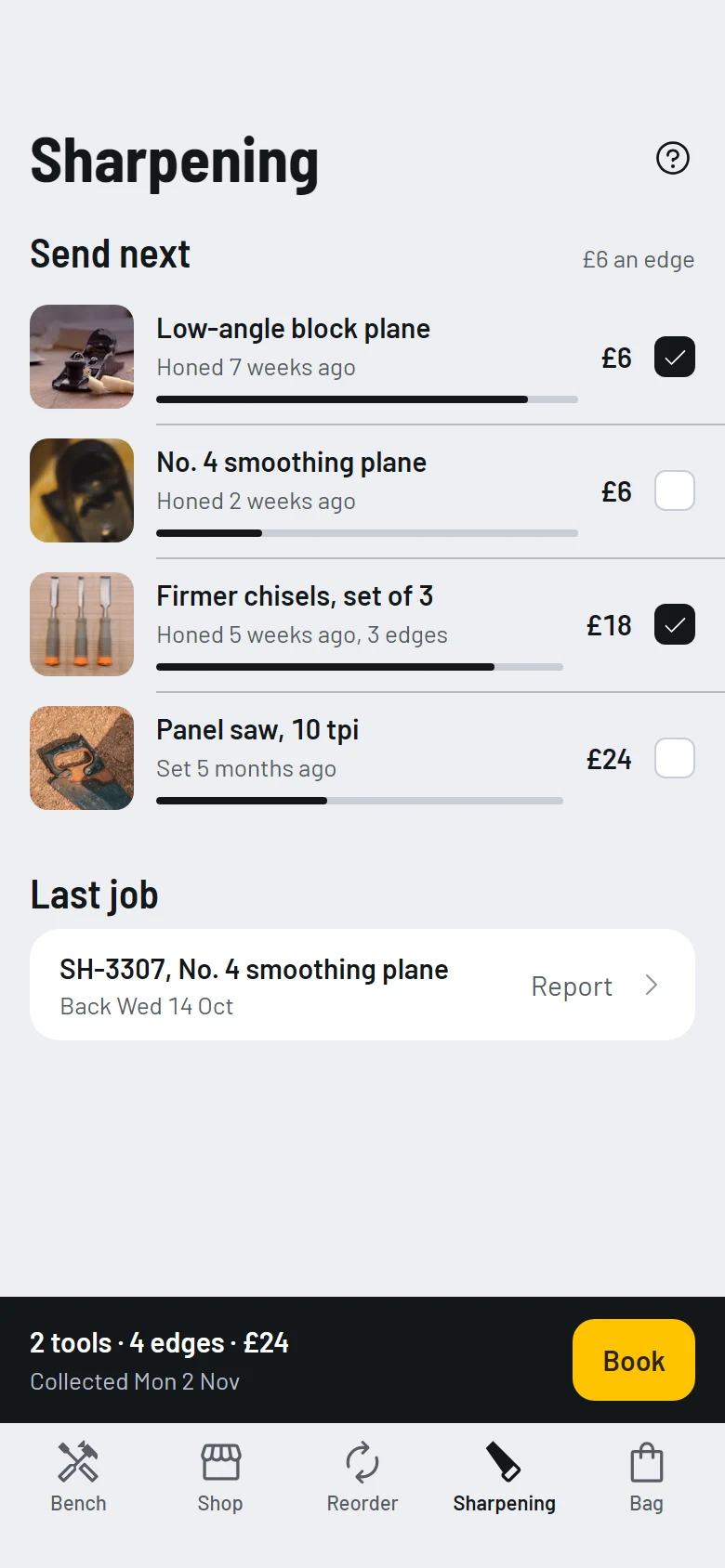Screen dimensions: 725x1568
Task: Uncheck the Firmer chisels checkbox
Action: (x=675, y=624)
